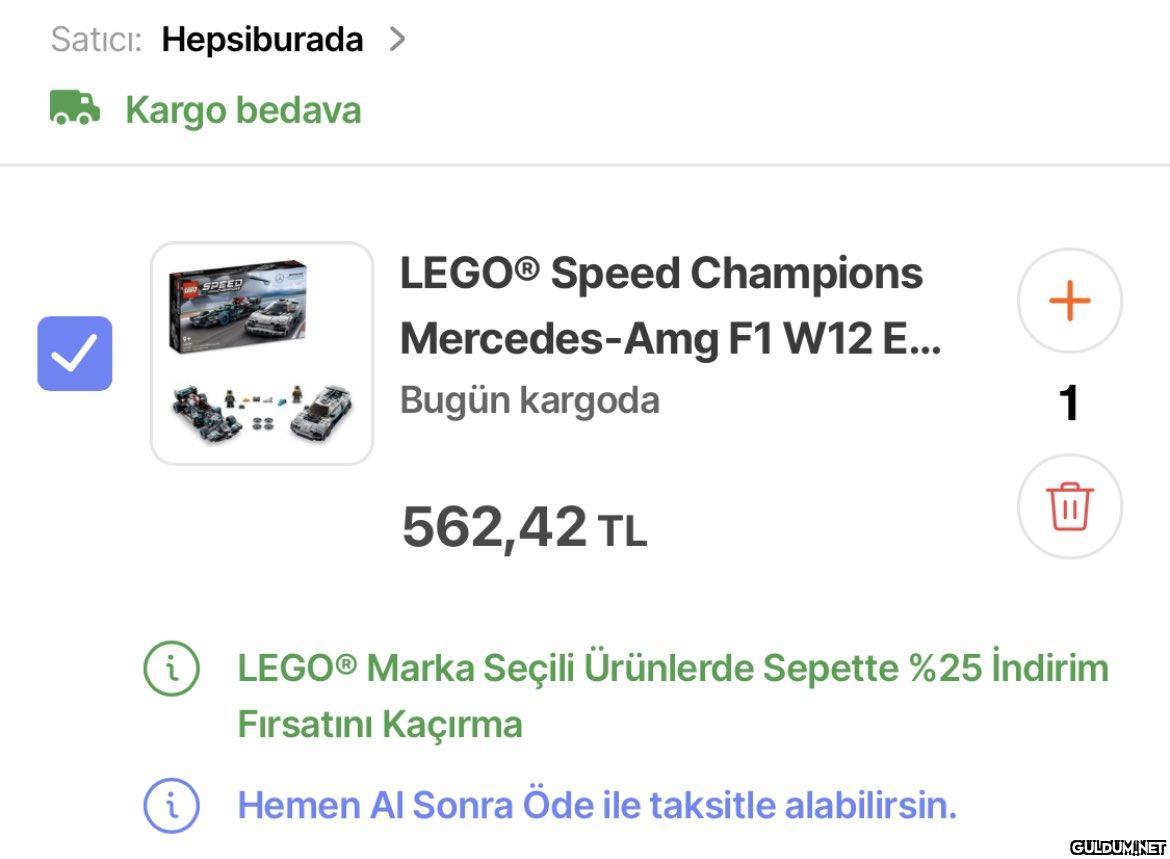Click the green delivery truck icon
This screenshot has width=1170, height=859.
tap(75, 108)
